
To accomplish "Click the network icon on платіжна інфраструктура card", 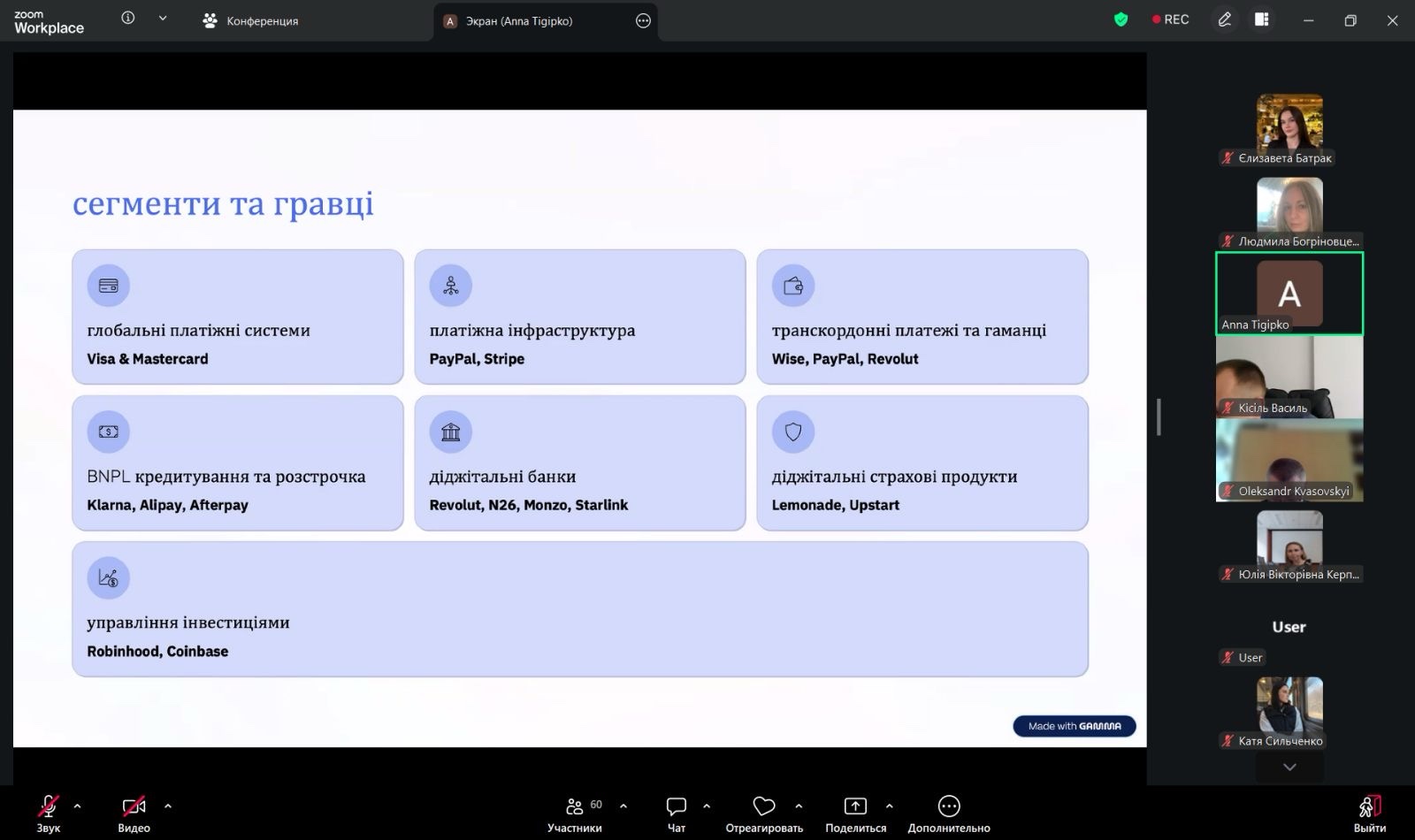I will 451,286.
